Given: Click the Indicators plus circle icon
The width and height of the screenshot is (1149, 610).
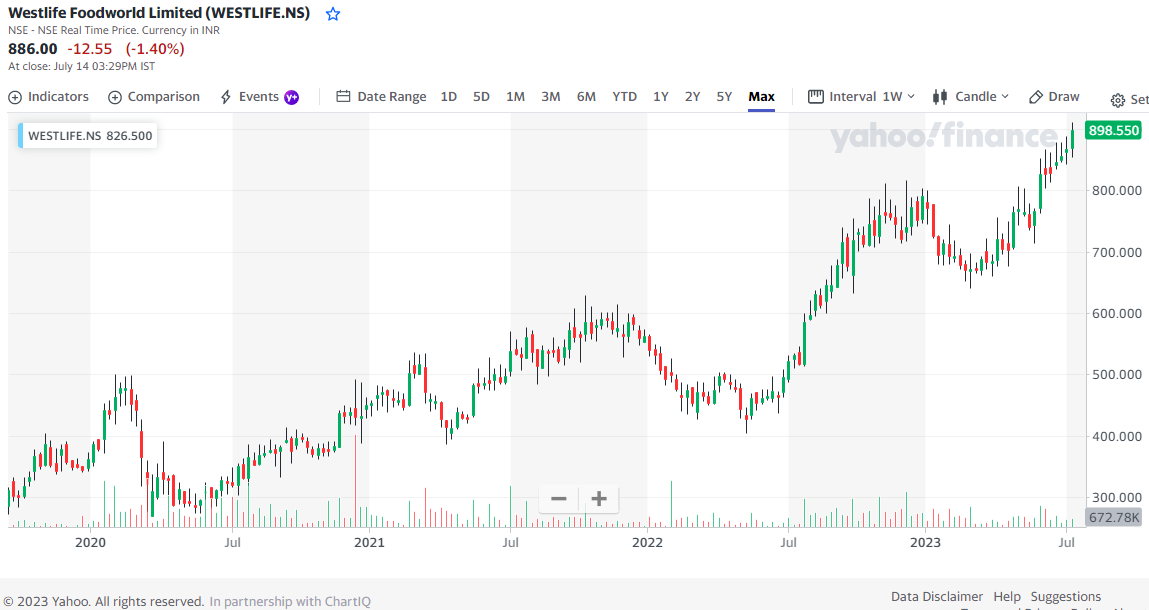Looking at the screenshot, I should [15, 98].
